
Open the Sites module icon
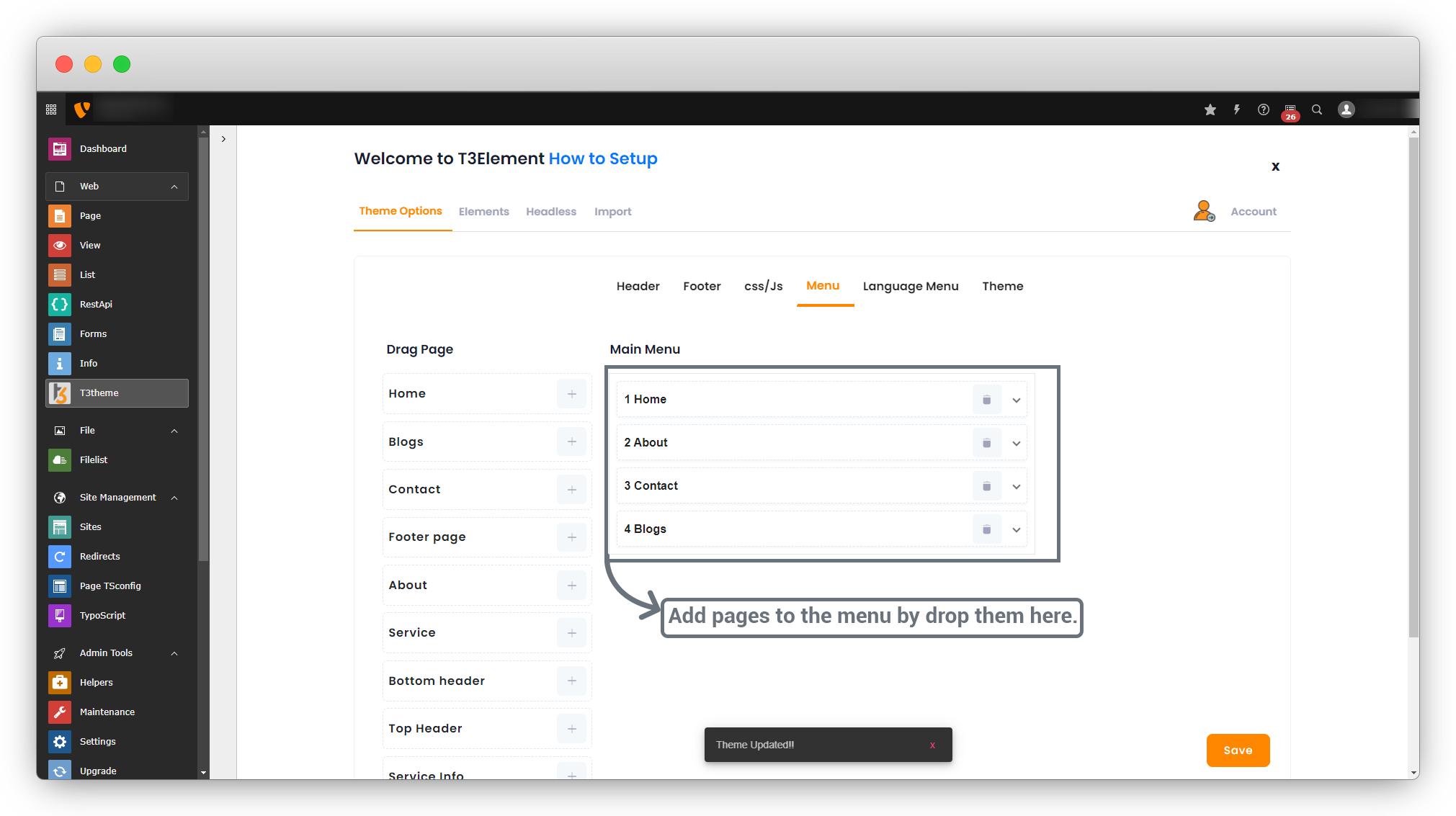pyautogui.click(x=60, y=527)
